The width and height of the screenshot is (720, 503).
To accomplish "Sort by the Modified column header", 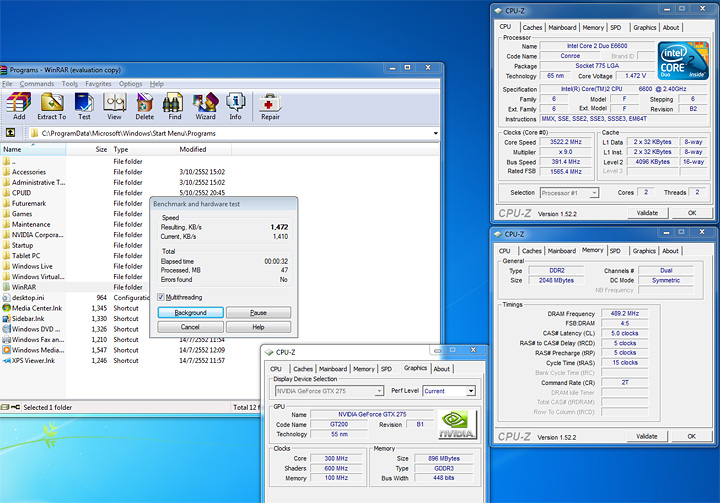I will pyautogui.click(x=204, y=149).
